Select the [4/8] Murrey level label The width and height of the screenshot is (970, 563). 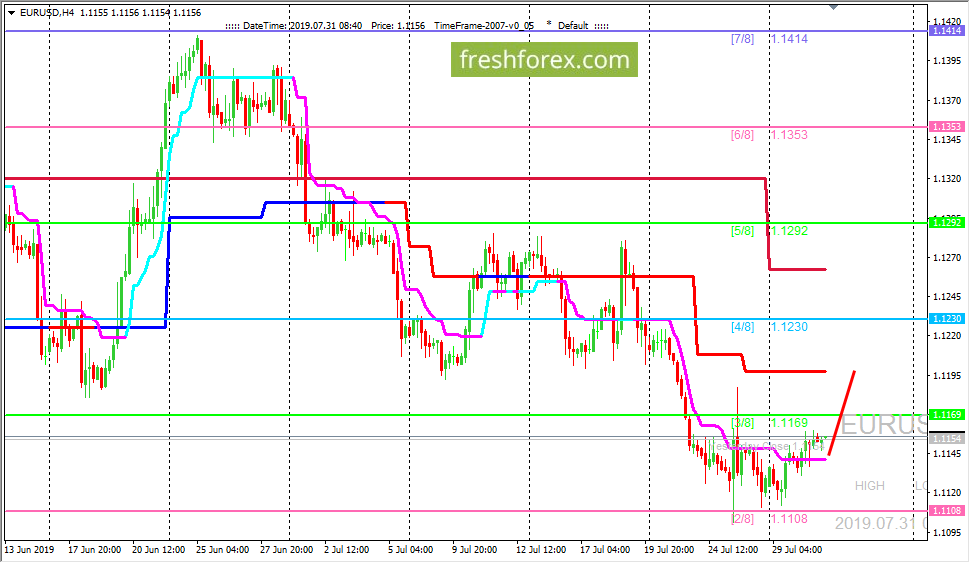click(742, 327)
